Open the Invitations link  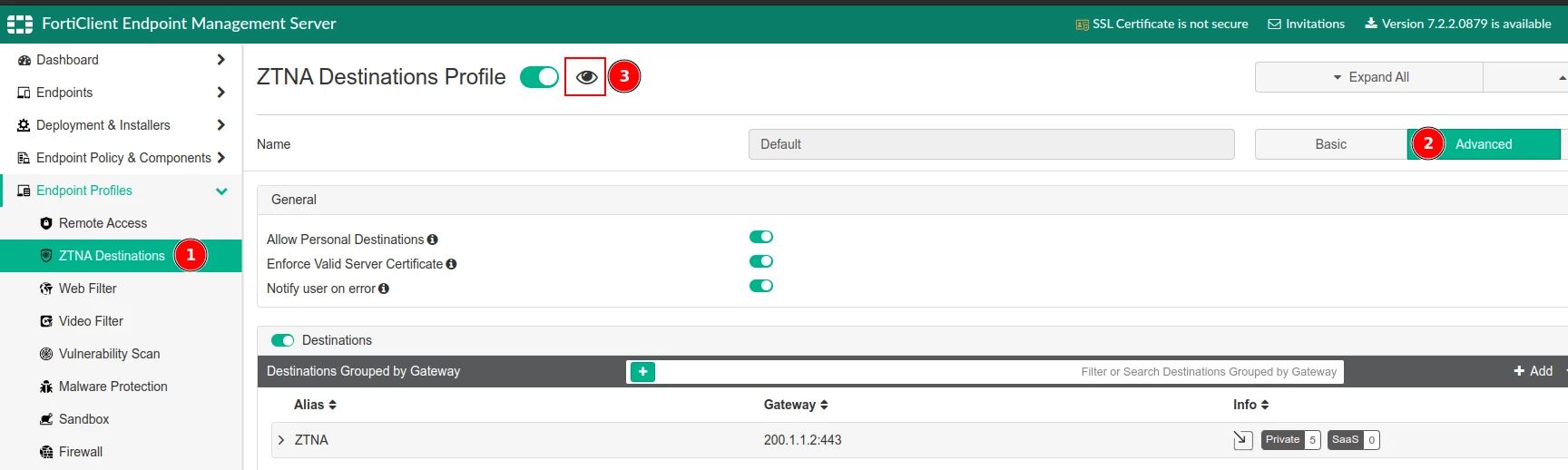(1307, 24)
